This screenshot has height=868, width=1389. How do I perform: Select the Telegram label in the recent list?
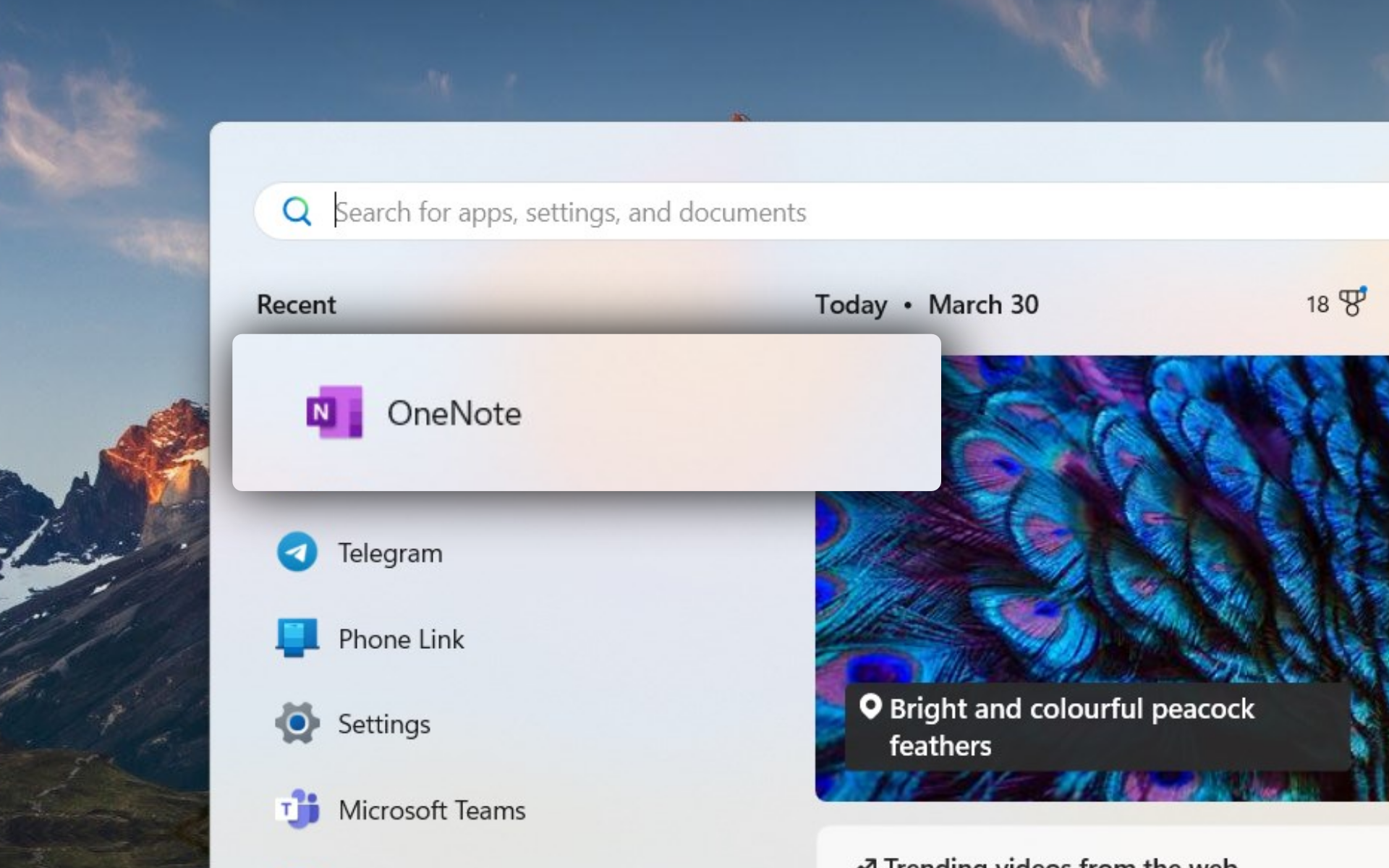point(391,553)
